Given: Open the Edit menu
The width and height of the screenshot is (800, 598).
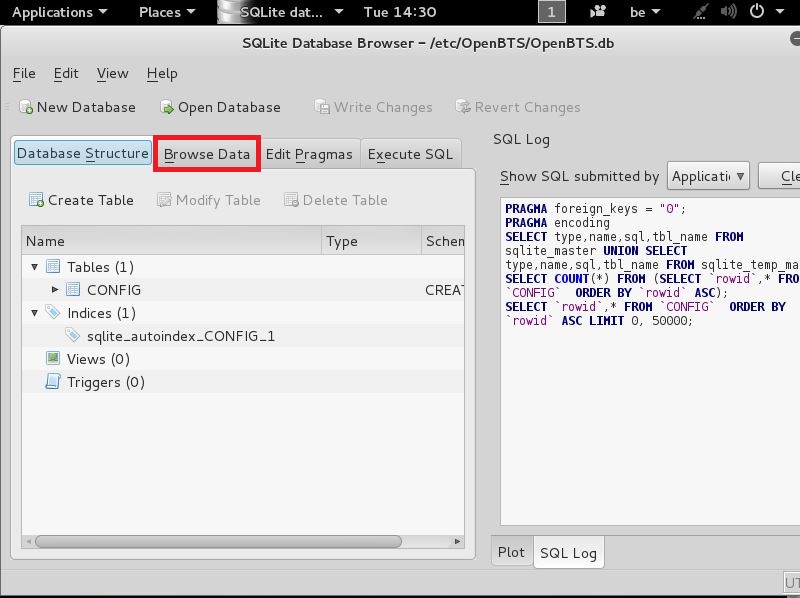Looking at the screenshot, I should [66, 73].
